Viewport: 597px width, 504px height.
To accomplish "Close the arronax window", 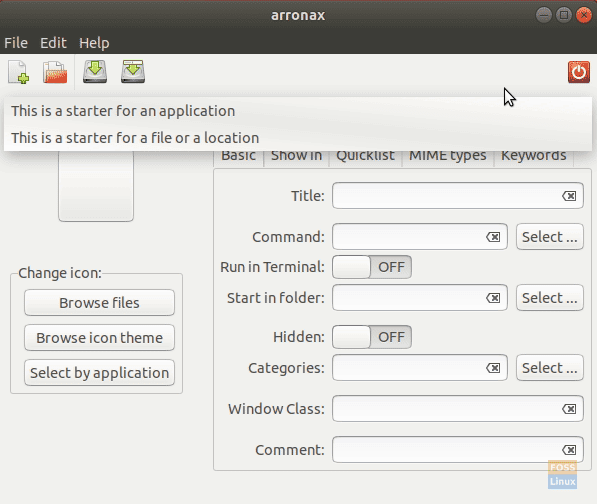I will tap(584, 15).
